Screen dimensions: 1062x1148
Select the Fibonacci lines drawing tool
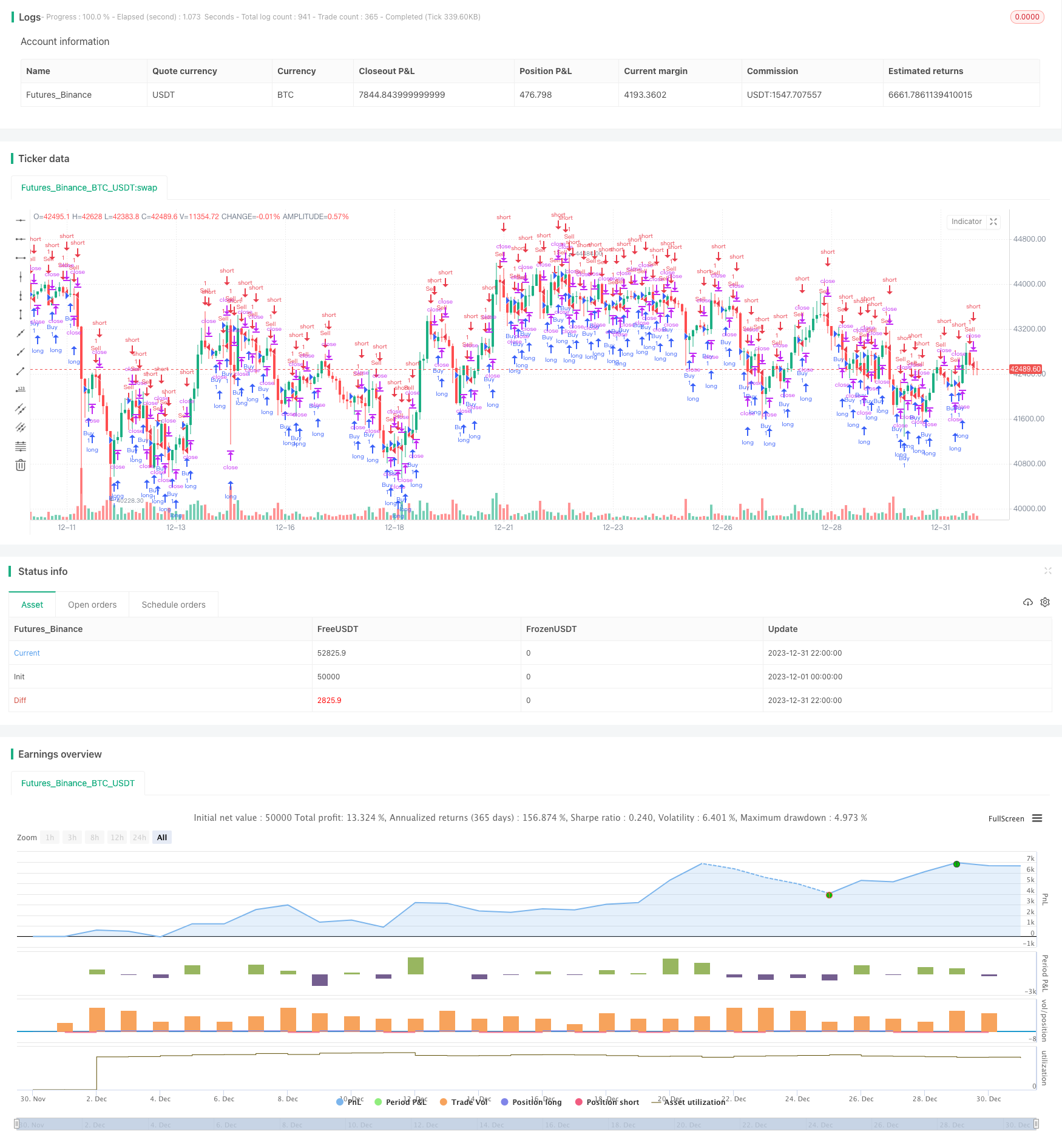21,446
